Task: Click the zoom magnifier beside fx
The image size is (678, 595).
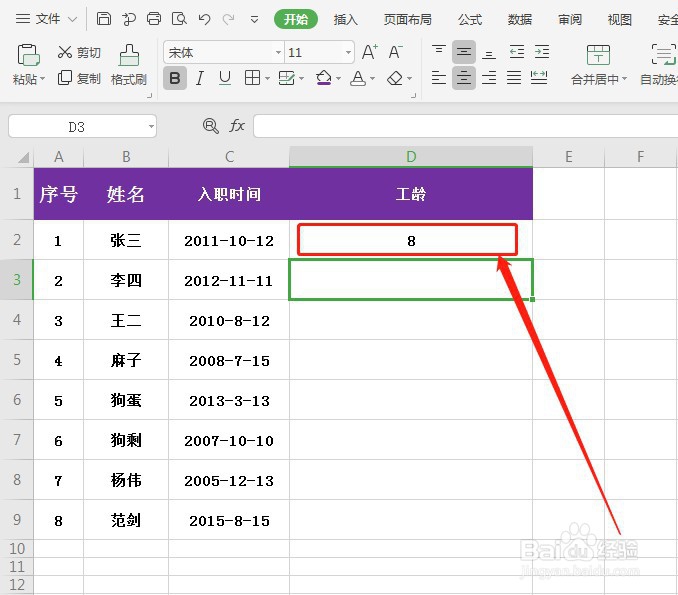Action: click(x=211, y=126)
